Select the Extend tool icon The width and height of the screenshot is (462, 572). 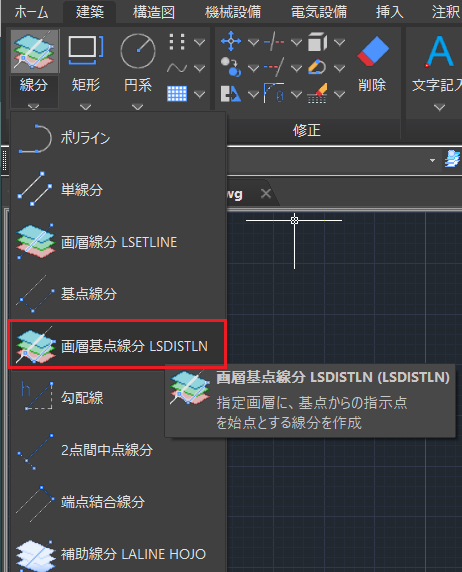(x=274, y=67)
